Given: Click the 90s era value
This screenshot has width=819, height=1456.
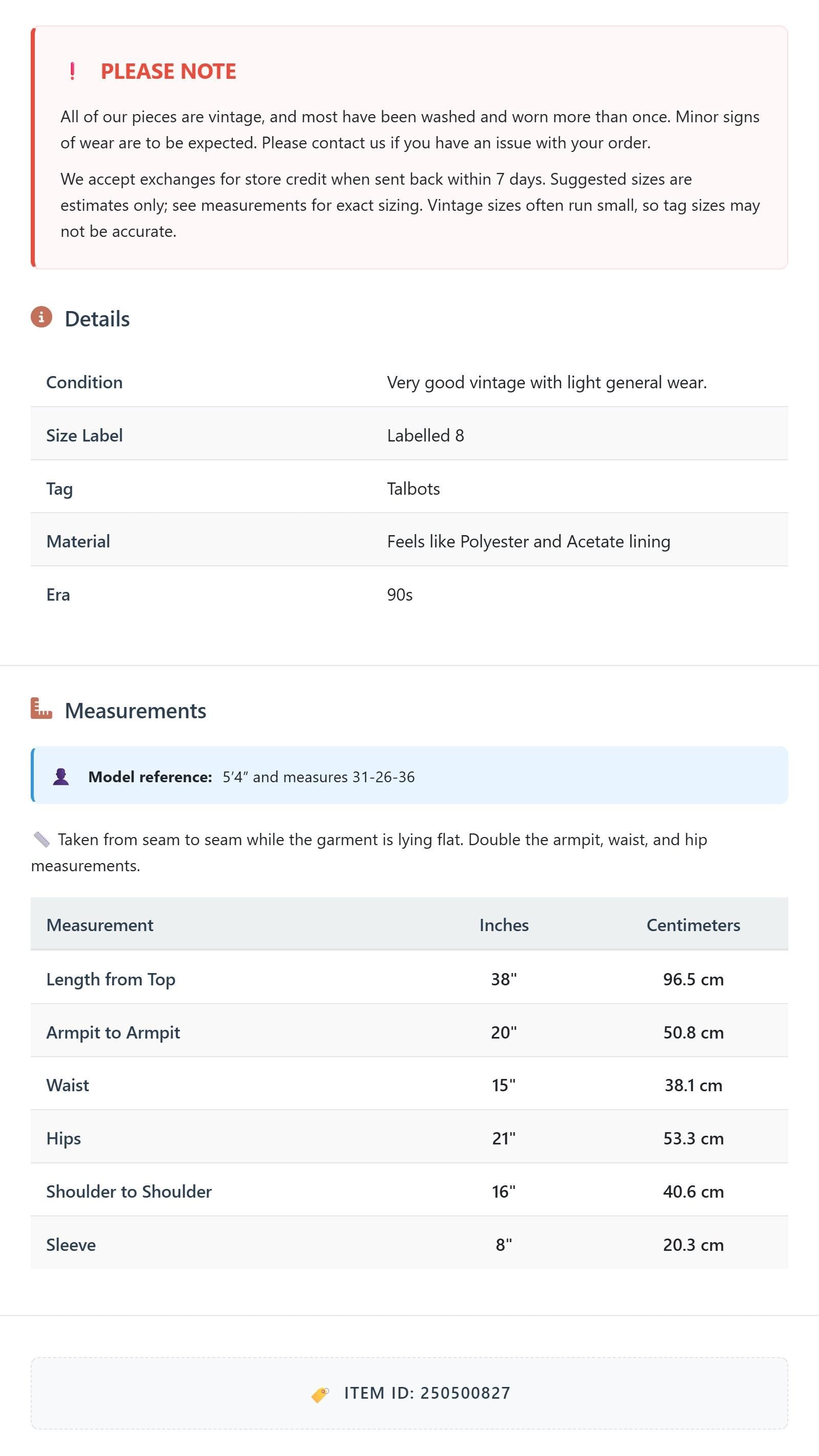Looking at the screenshot, I should [x=400, y=594].
